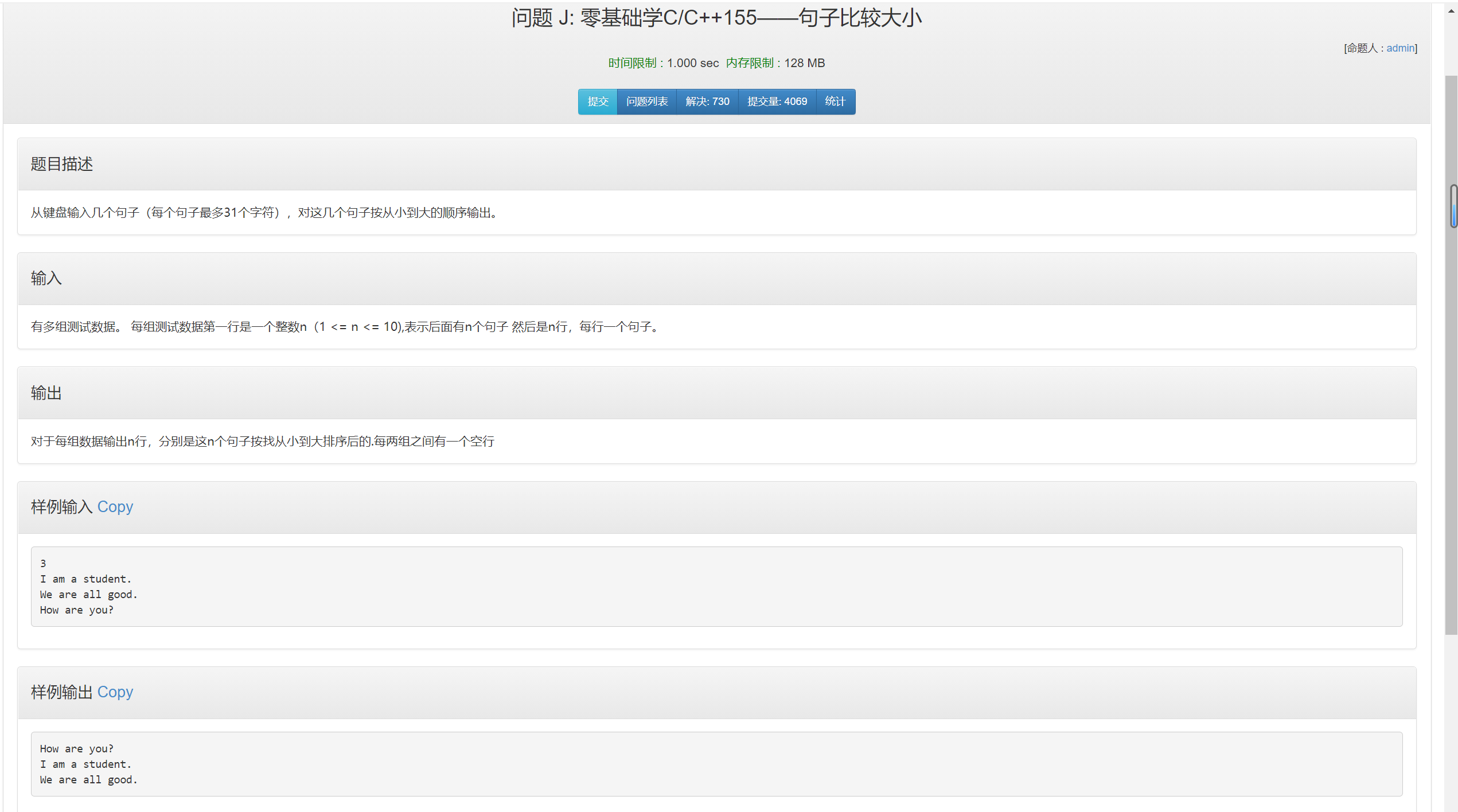1458x812 pixels.
Task: Open the 提交量: 4069 submissions page
Action: [777, 101]
